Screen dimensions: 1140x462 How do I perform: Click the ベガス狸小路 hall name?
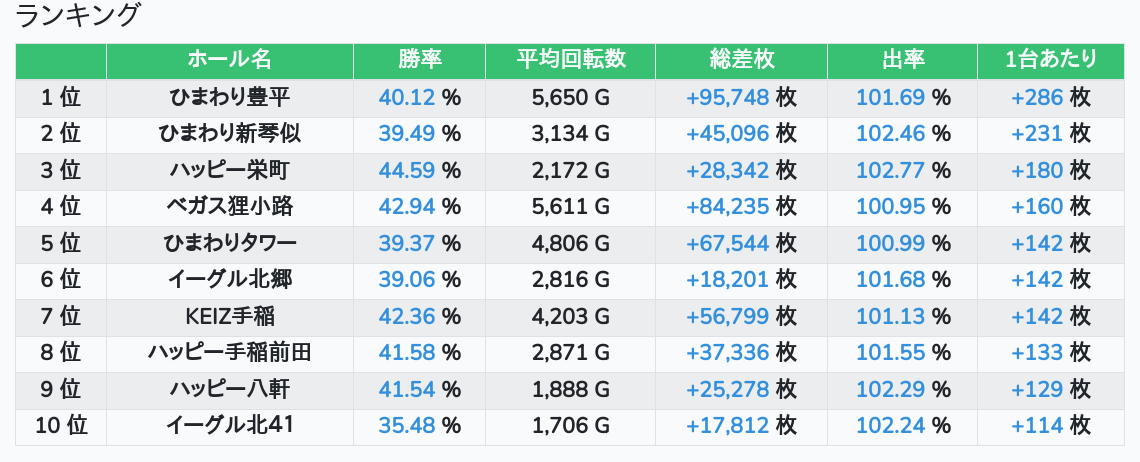[229, 207]
